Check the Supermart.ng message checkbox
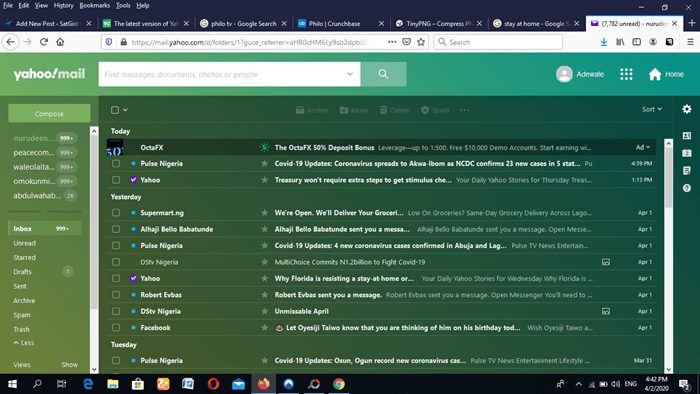Viewport: 700px width, 394px height. point(116,213)
